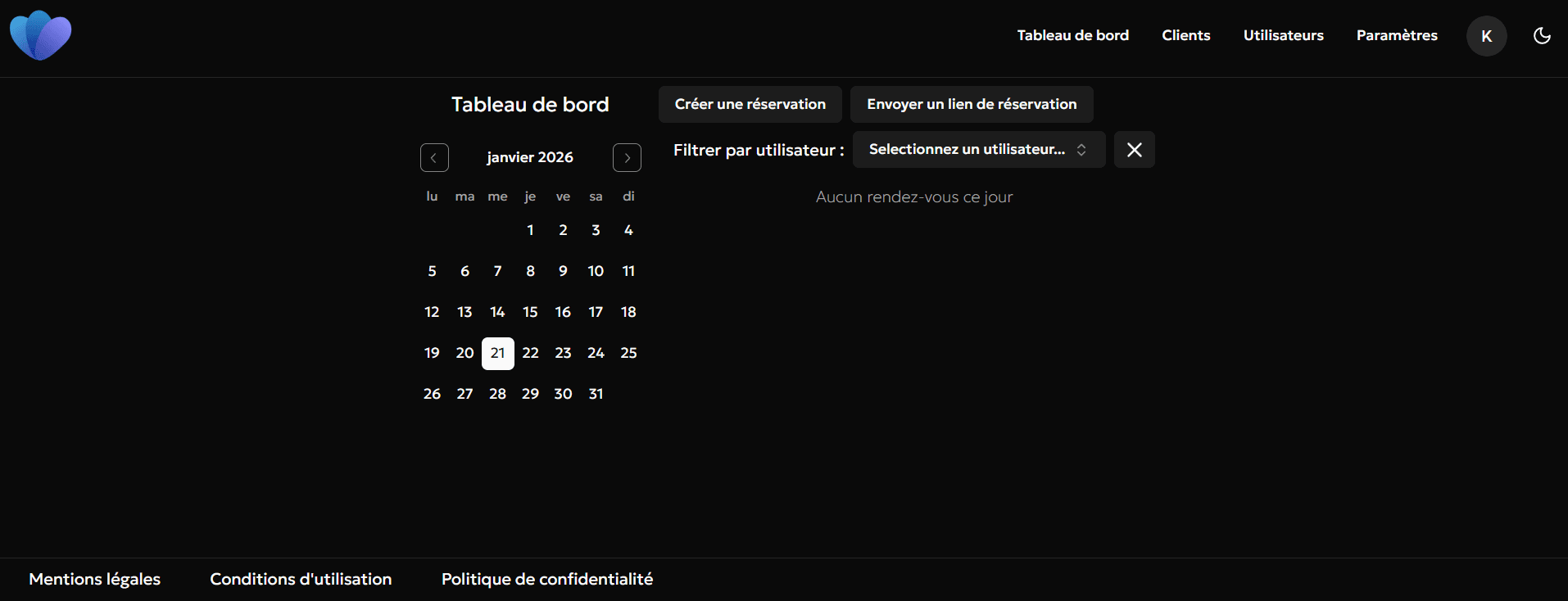Open Tableau de bord navigation item
This screenshot has height=601, width=1568.
click(x=1072, y=35)
